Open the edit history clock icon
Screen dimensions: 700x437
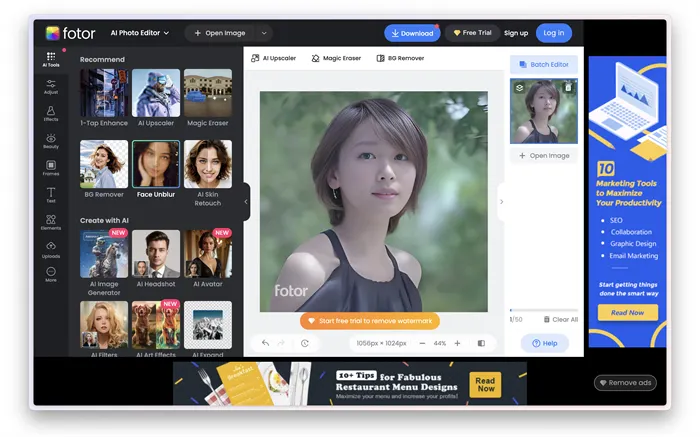point(305,343)
